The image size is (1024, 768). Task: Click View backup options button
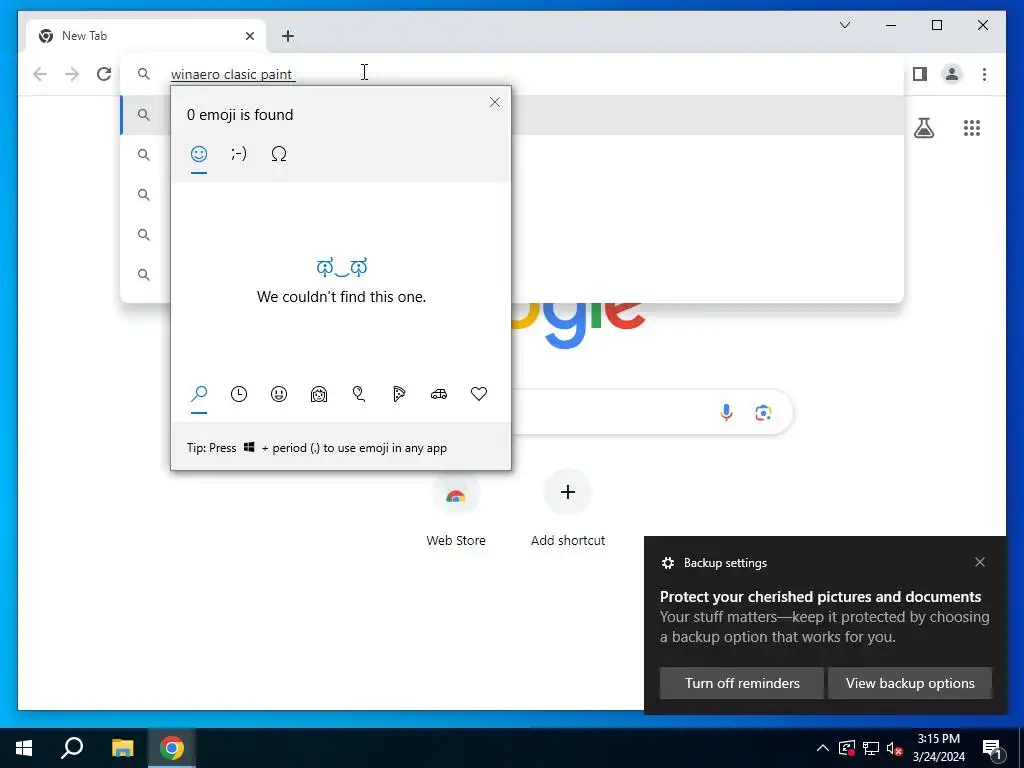[x=910, y=683]
